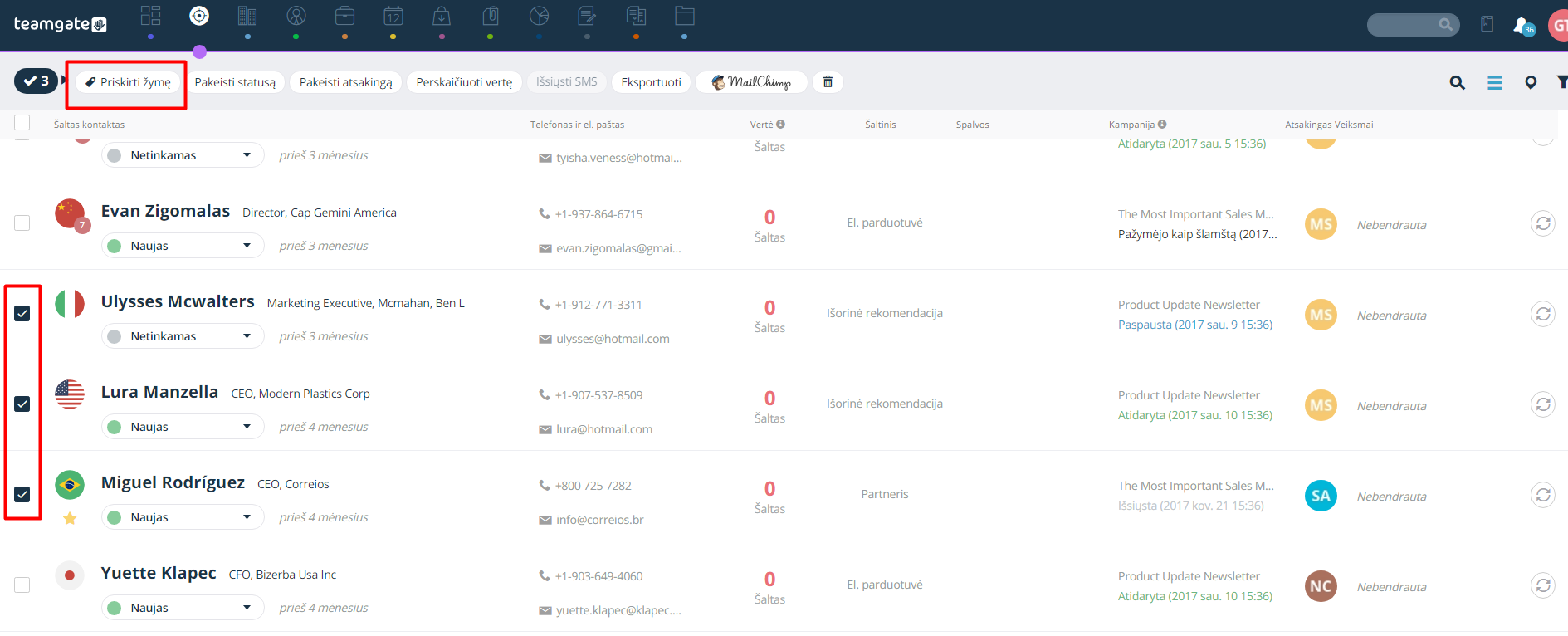Toggle the favorite star for Miguel Rodríguez
Viewport: 1568px width, 636px height.
coord(70,518)
